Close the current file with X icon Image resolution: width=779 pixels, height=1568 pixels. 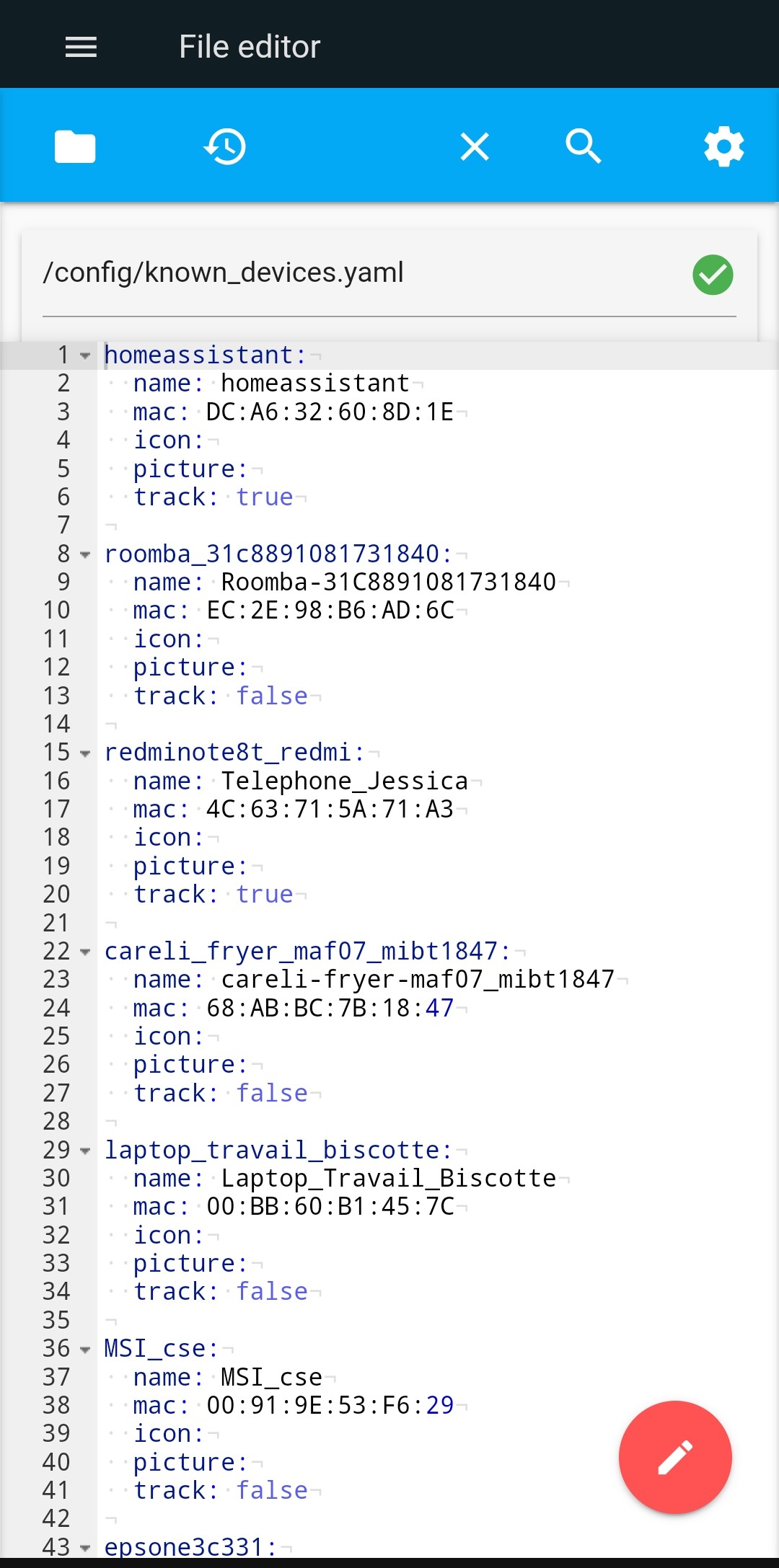(x=475, y=147)
